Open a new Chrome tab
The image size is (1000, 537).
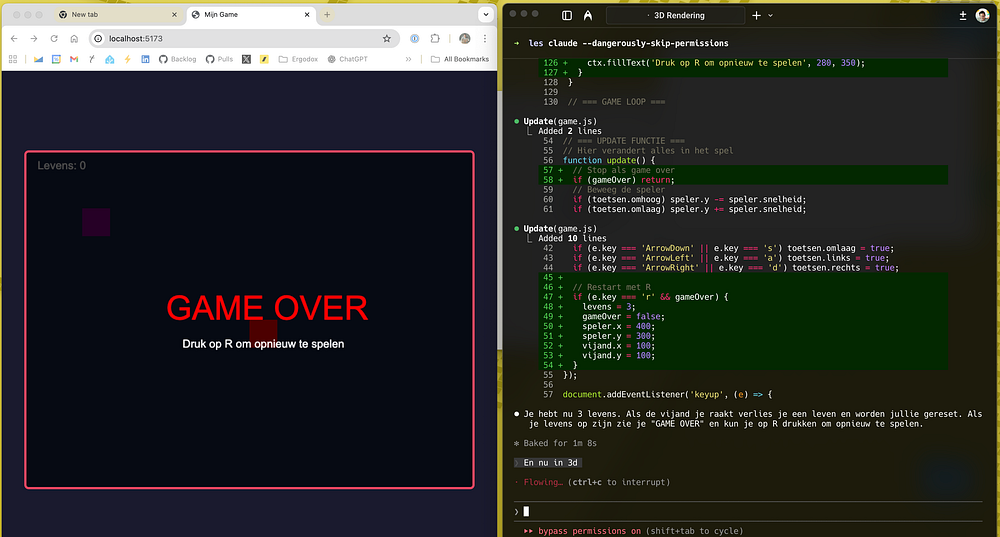pyautogui.click(x=327, y=15)
